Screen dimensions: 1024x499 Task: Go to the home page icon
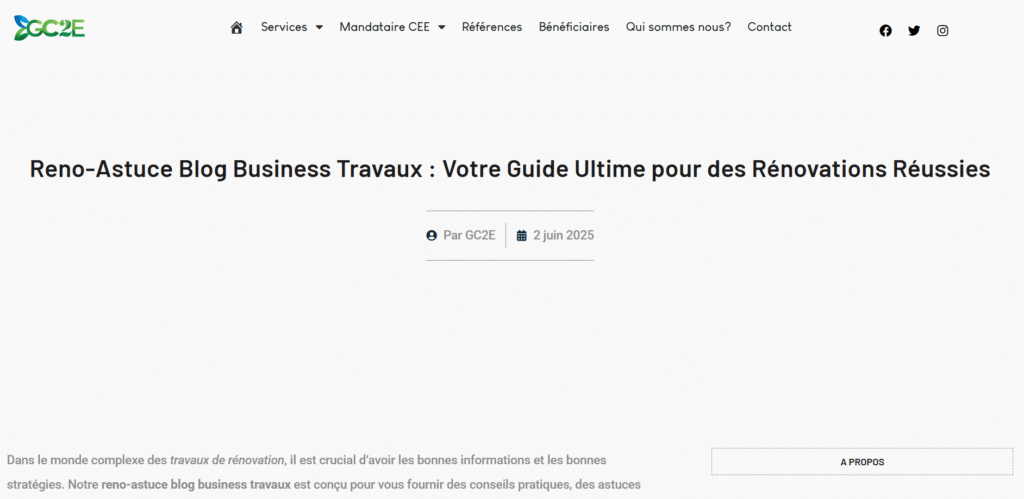tap(237, 28)
